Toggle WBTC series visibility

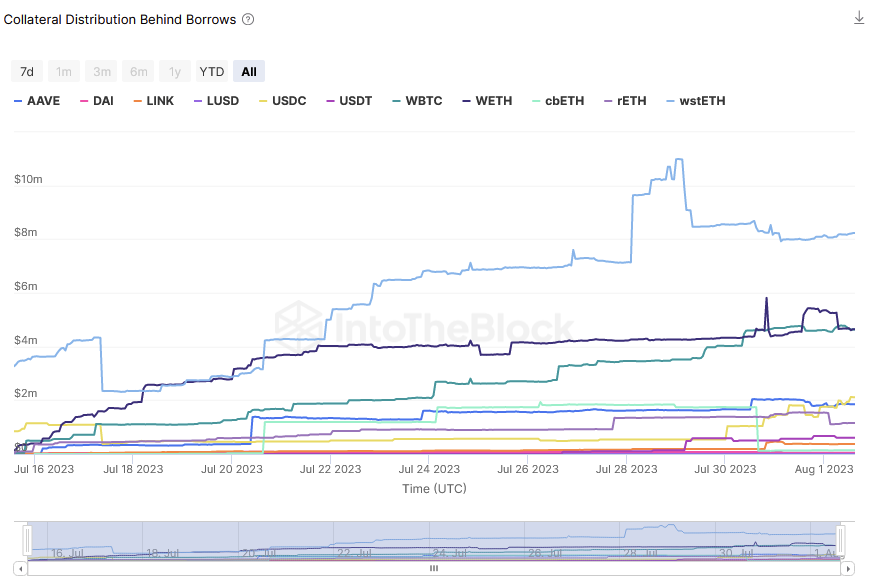pos(423,101)
